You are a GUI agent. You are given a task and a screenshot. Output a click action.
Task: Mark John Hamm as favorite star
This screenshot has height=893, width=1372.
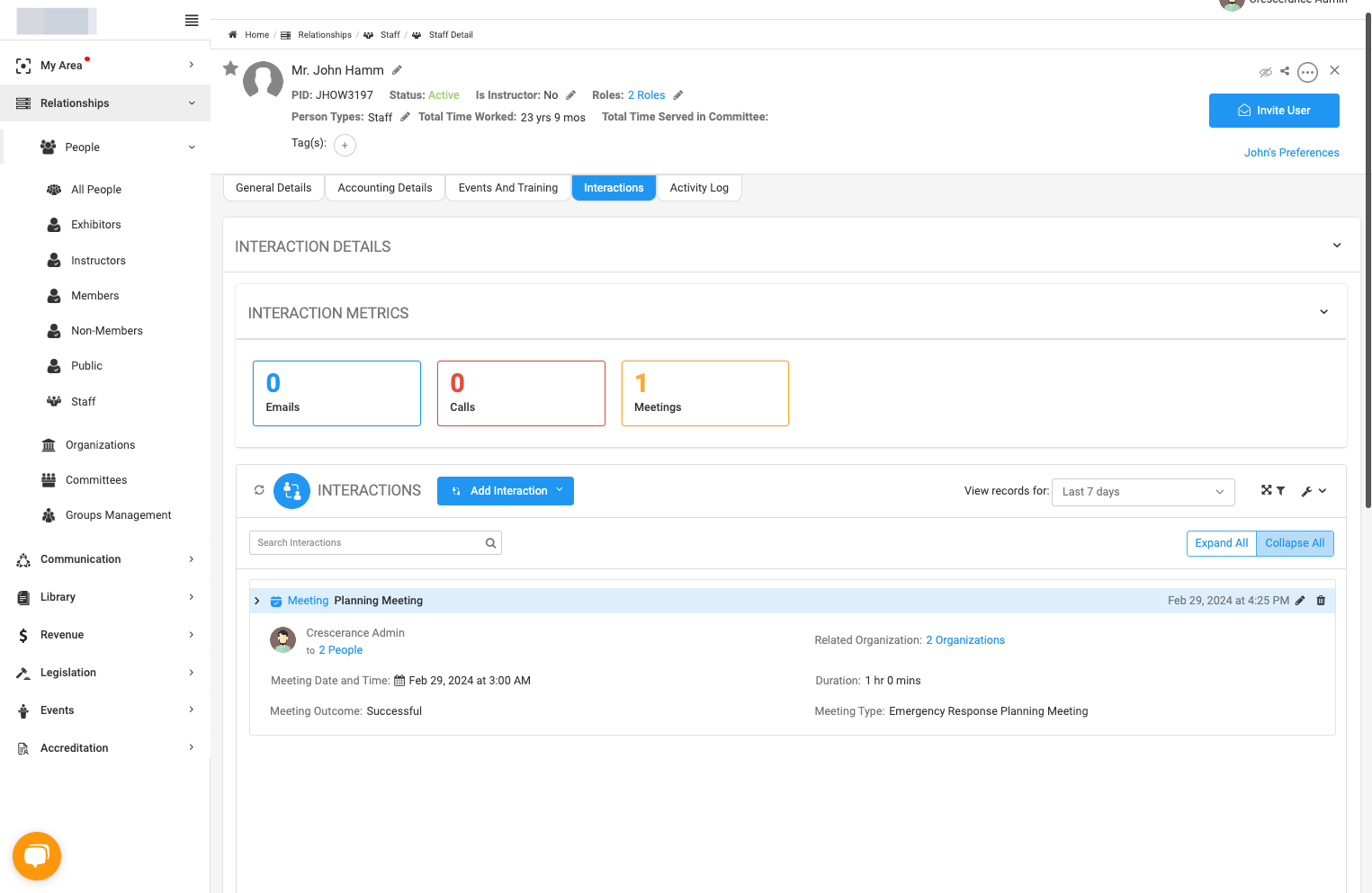(230, 68)
